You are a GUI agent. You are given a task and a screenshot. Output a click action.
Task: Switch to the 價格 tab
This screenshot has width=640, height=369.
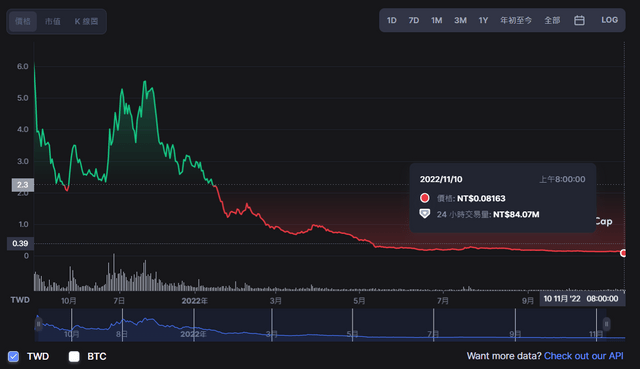[23, 21]
